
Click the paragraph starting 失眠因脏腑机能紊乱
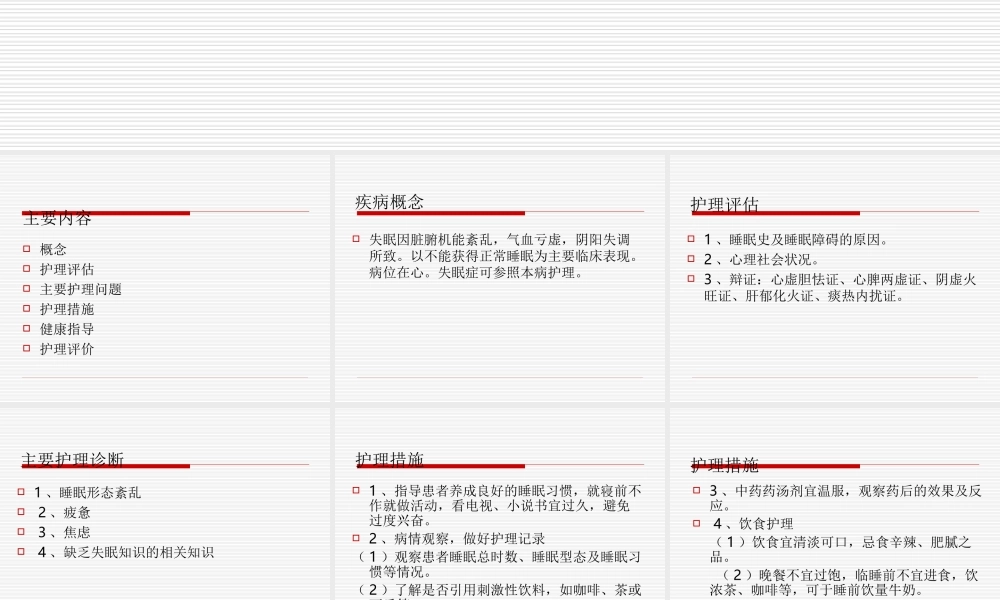pos(504,256)
